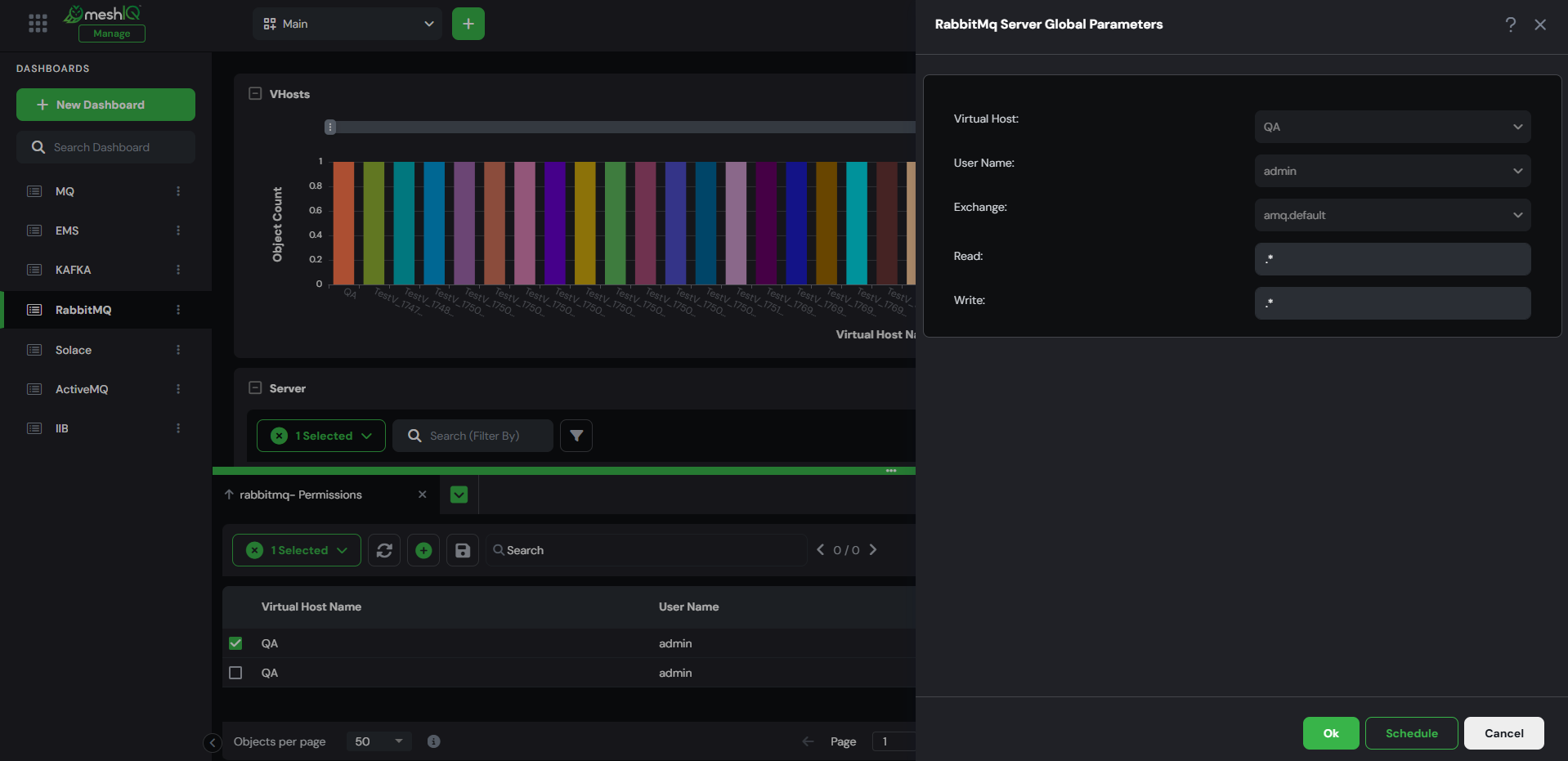1568x761 pixels.
Task: Open the KAFKA dashboard options menu
Action: coord(178,270)
